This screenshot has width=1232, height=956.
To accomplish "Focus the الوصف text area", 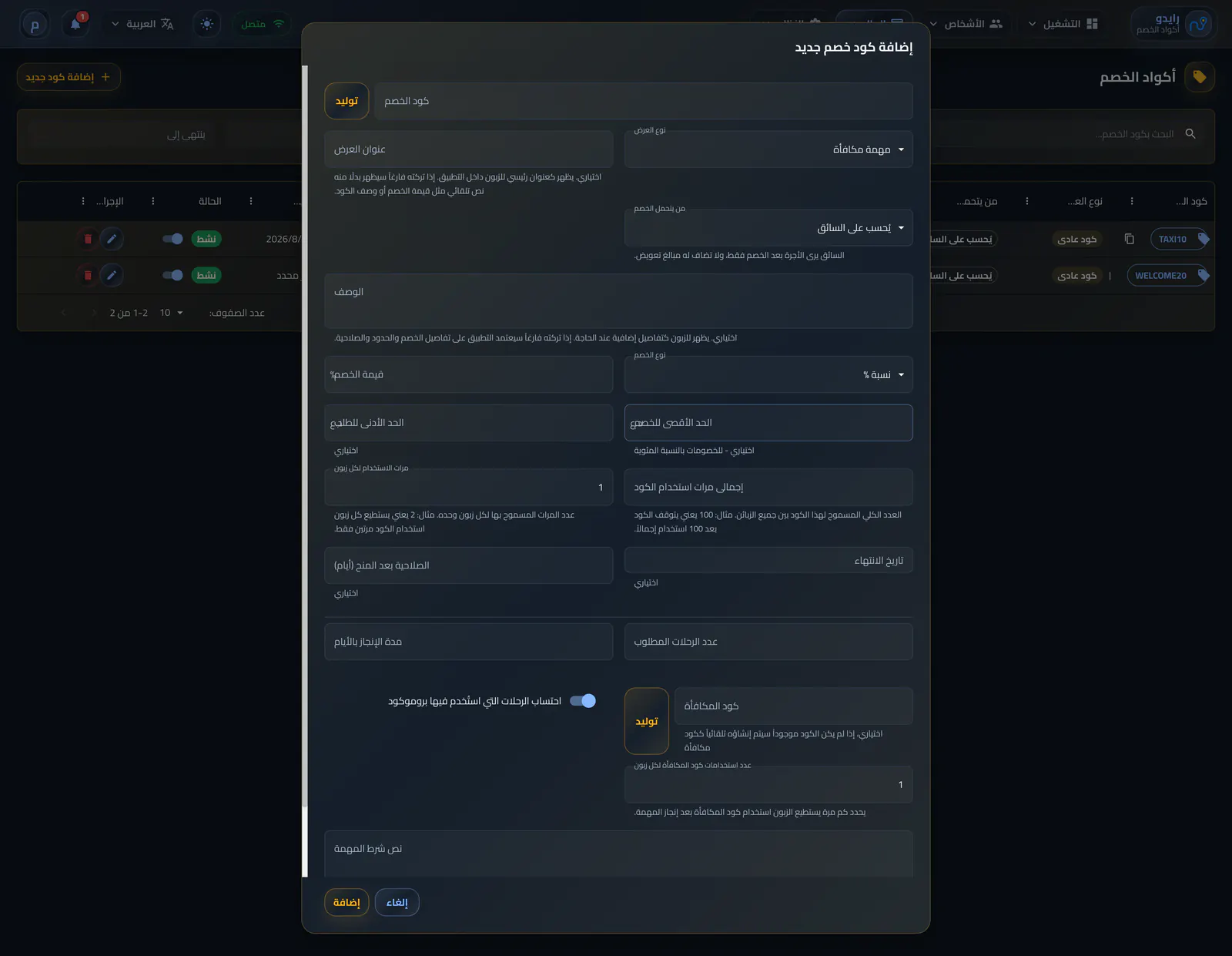I will click(618, 301).
